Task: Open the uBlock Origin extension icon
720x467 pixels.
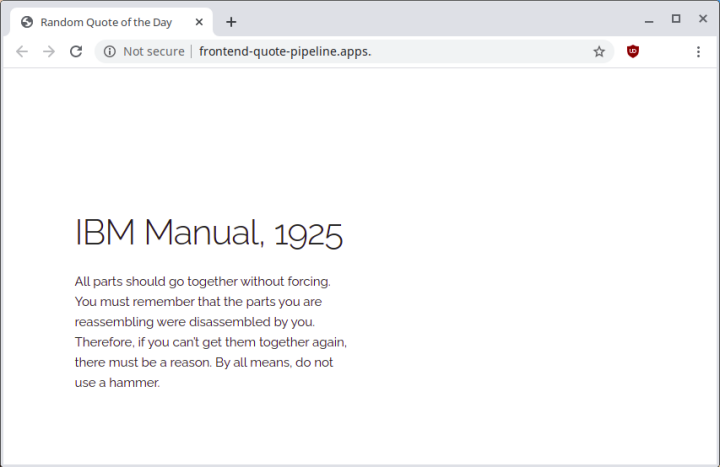Action: pos(633,51)
